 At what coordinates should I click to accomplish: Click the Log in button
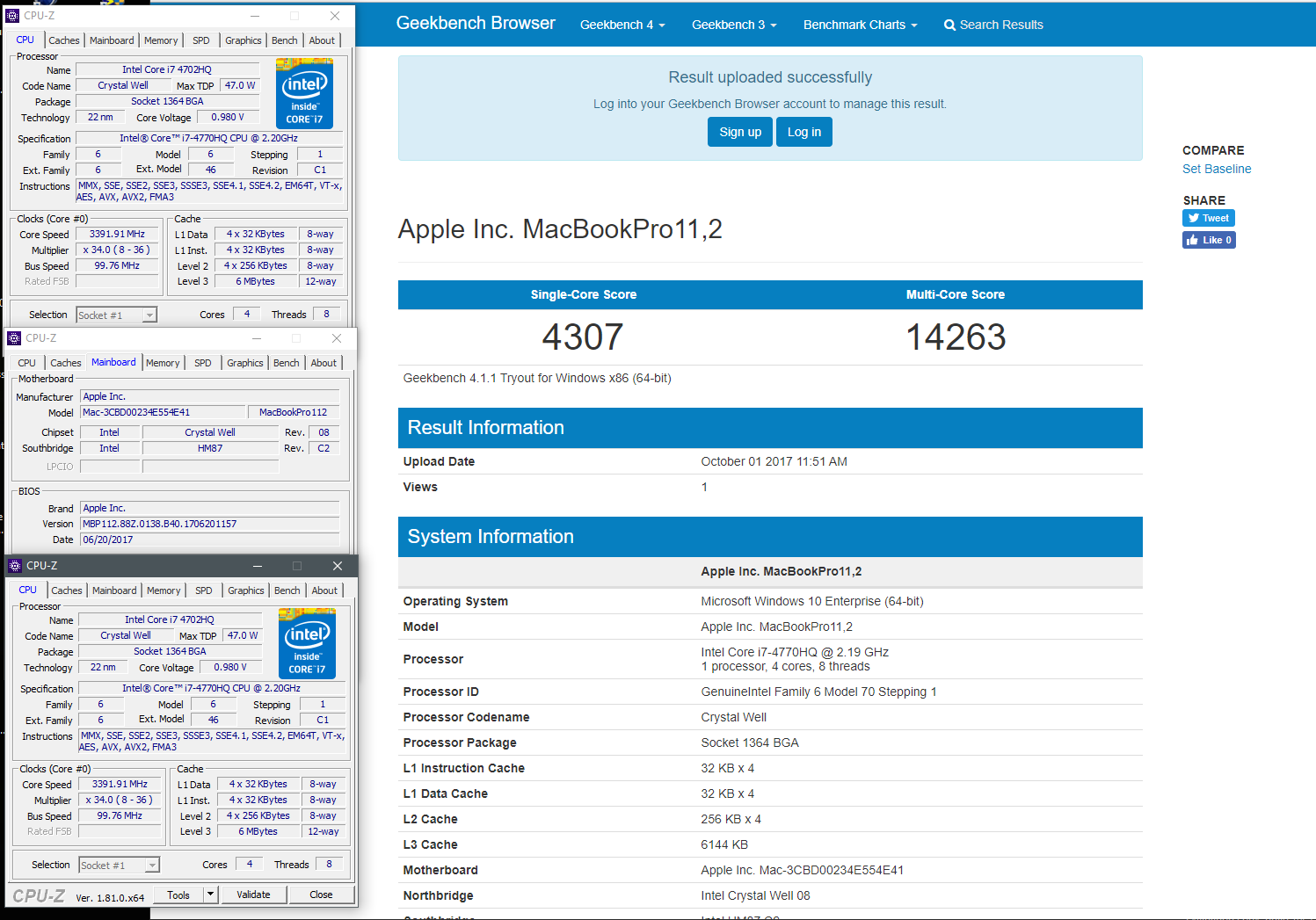tap(804, 132)
